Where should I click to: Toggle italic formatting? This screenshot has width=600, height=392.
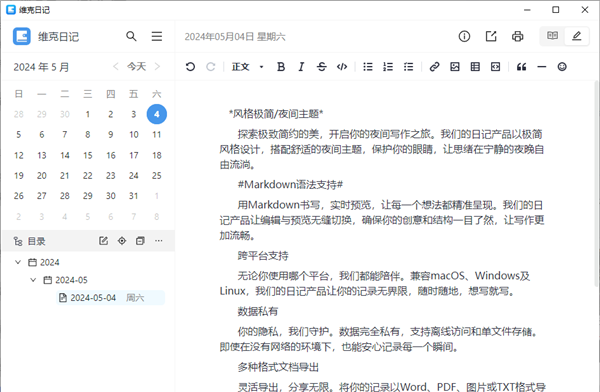click(301, 67)
